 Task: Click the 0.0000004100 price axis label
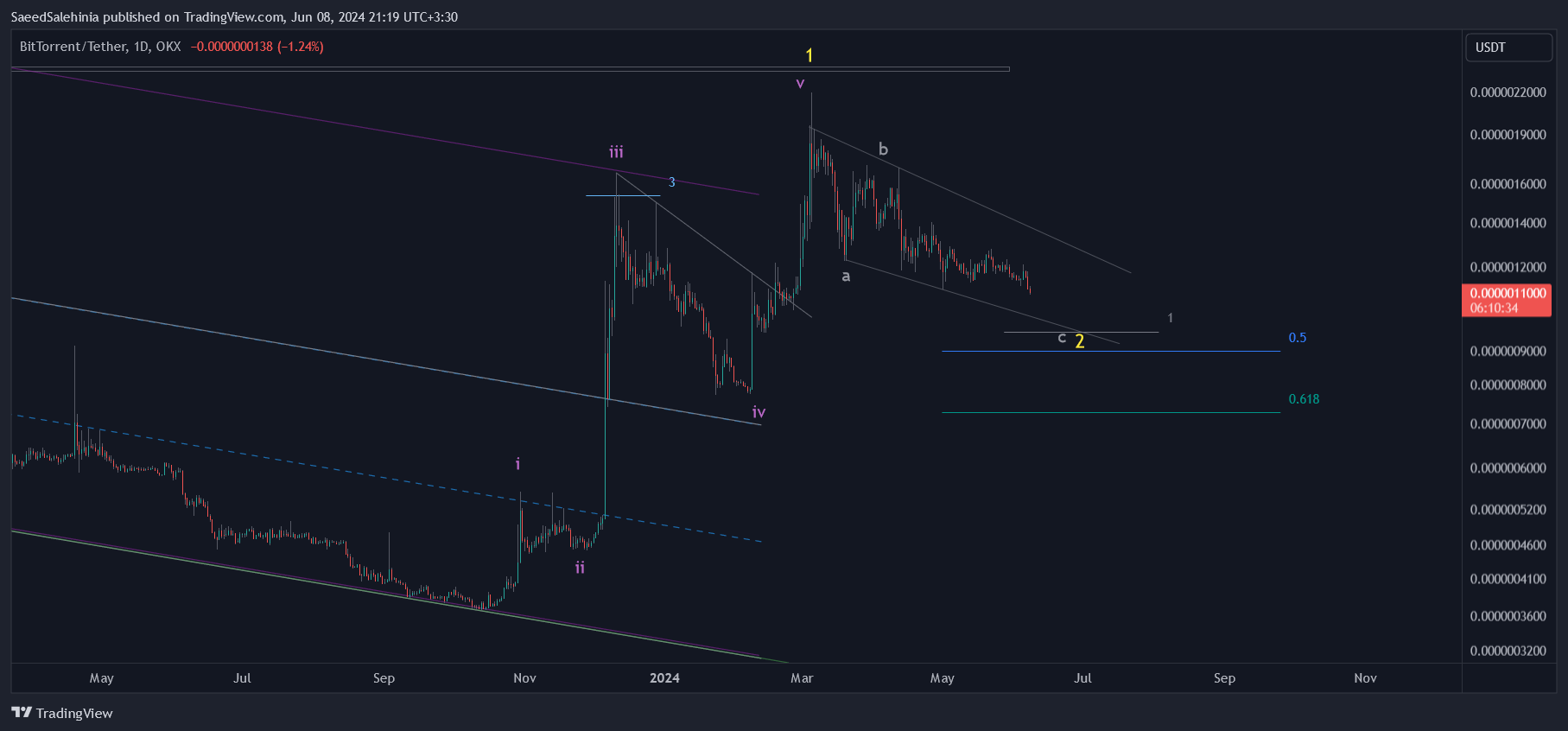pos(1508,579)
